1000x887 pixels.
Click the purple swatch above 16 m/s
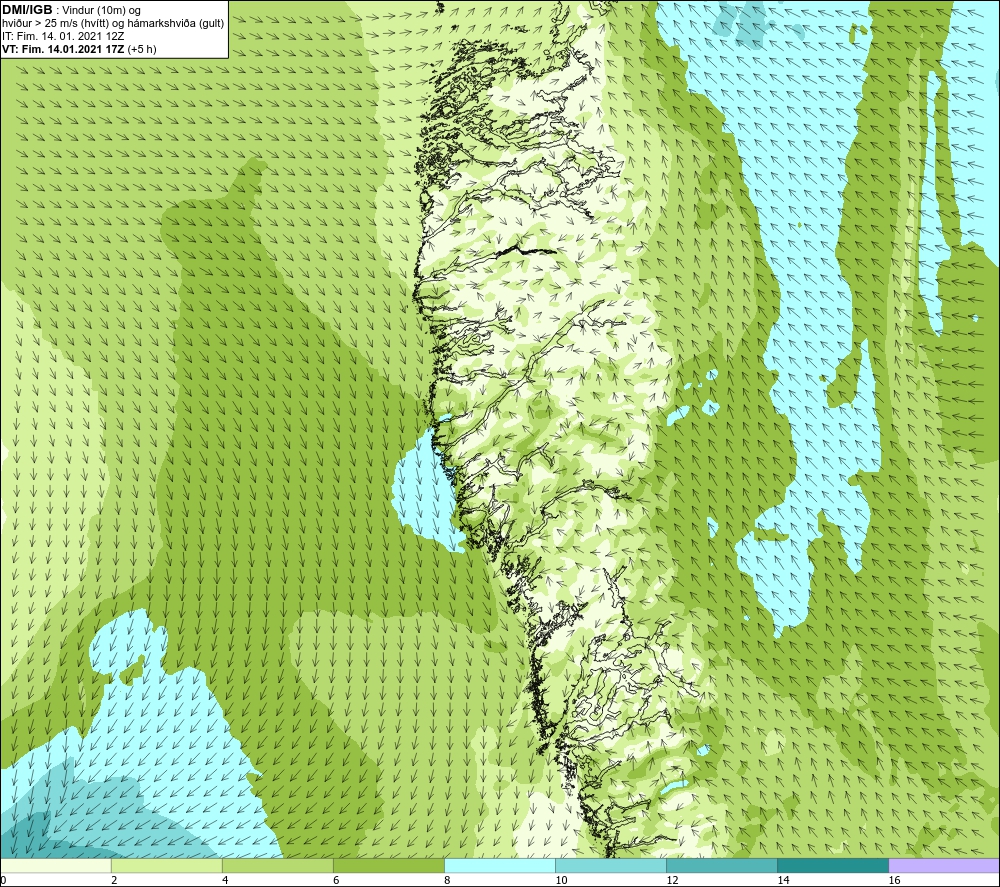(944, 865)
